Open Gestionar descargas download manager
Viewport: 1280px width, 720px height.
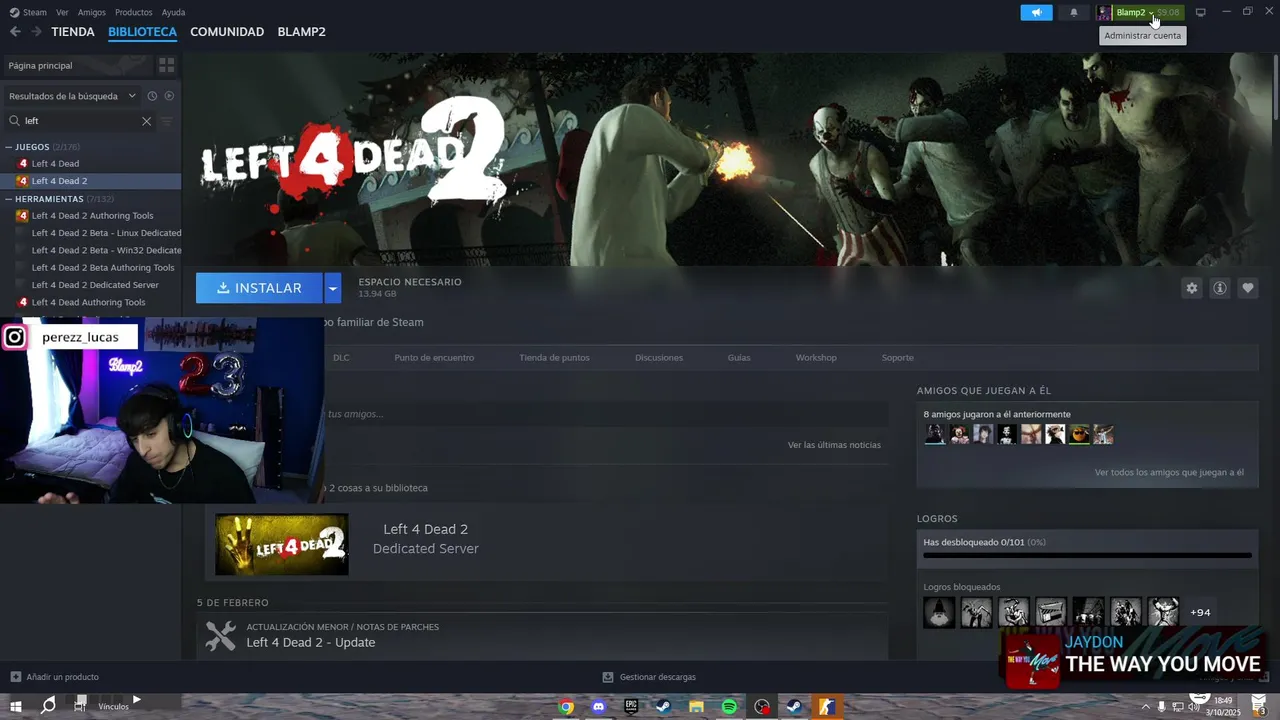click(x=649, y=677)
